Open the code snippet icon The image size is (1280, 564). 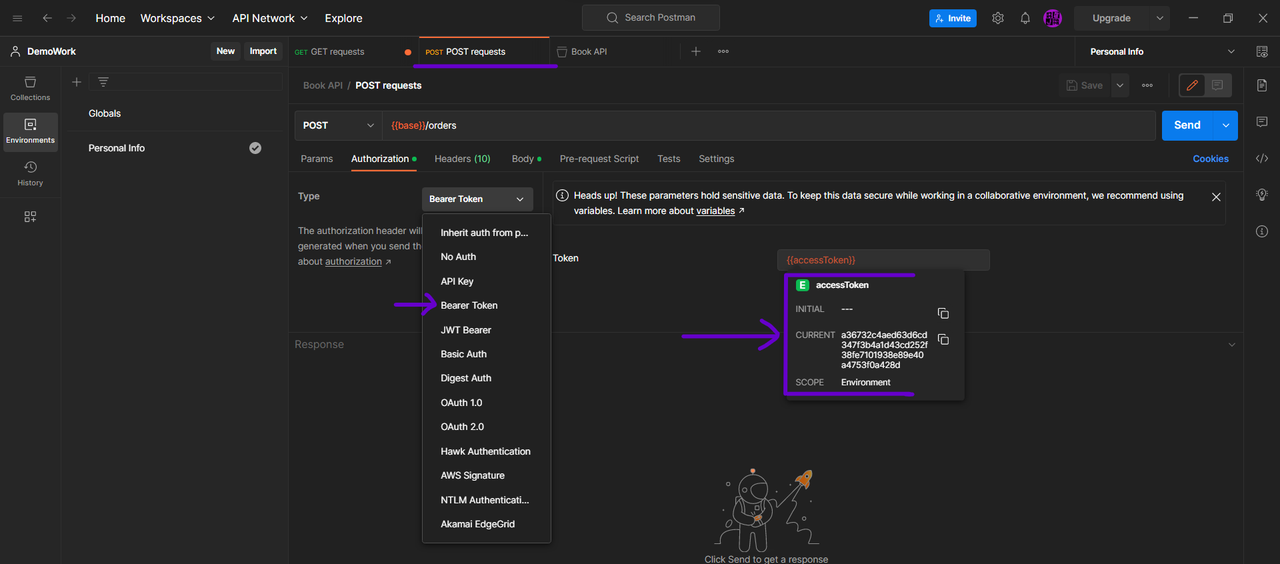(1262, 158)
